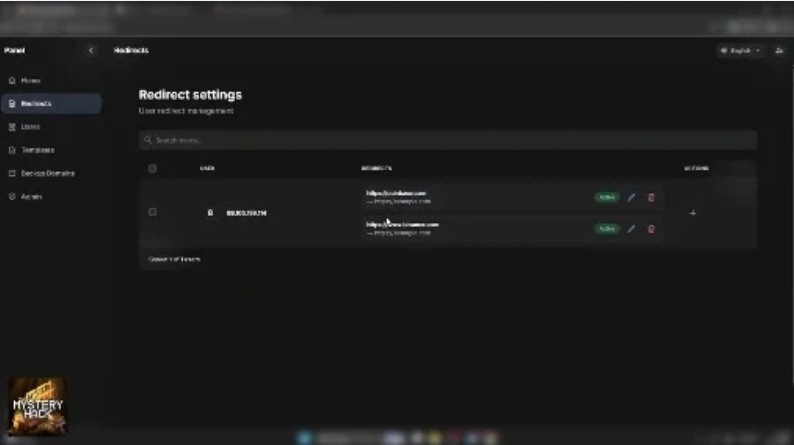This screenshot has width=794, height=445.
Task: Click the lock icon beside the user IP
Action: click(210, 213)
